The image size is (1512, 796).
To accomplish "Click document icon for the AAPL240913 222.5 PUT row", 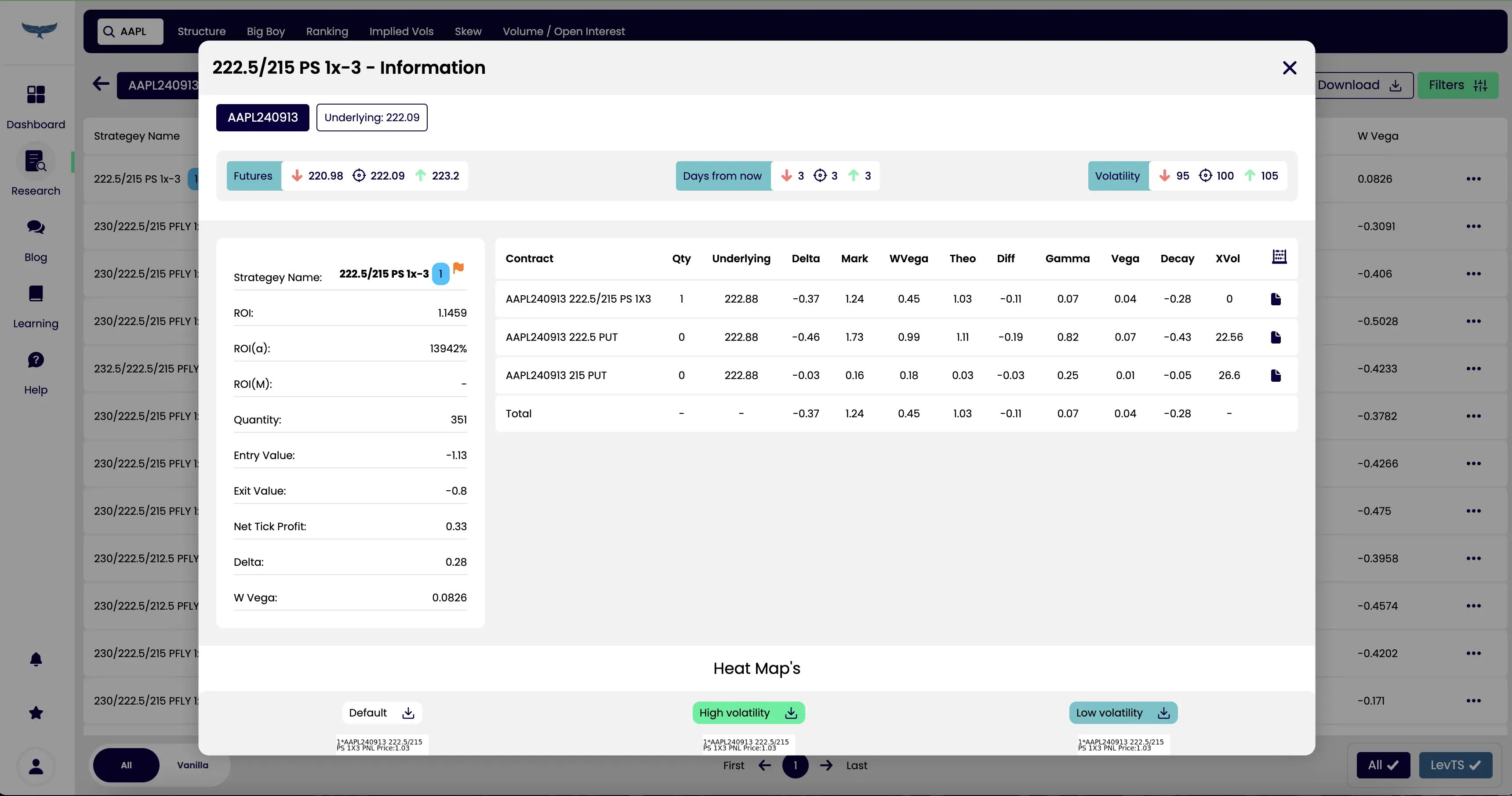I will (x=1276, y=337).
